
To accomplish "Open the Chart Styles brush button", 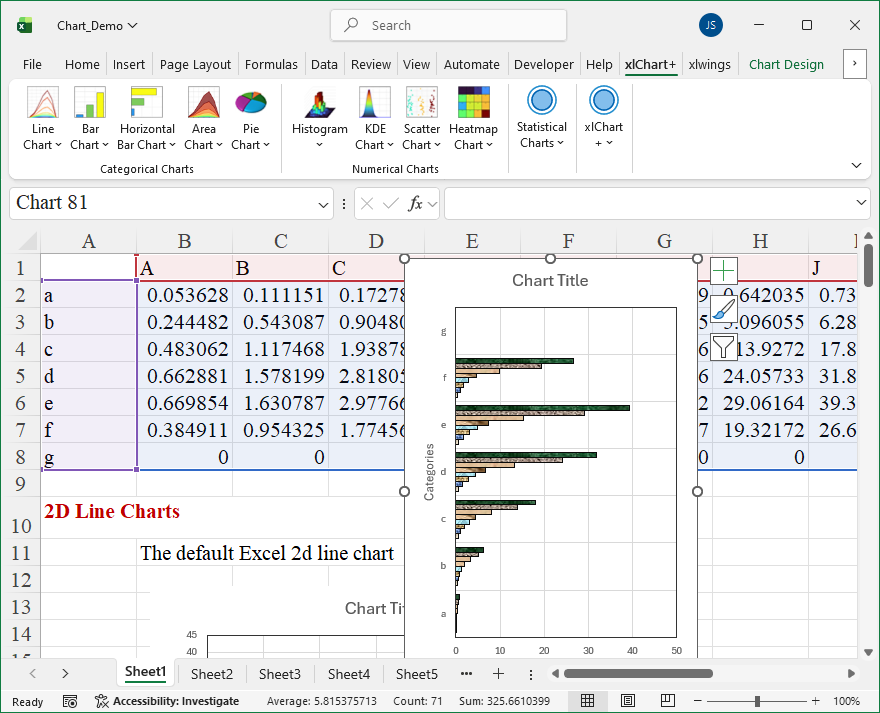I will coord(723,308).
